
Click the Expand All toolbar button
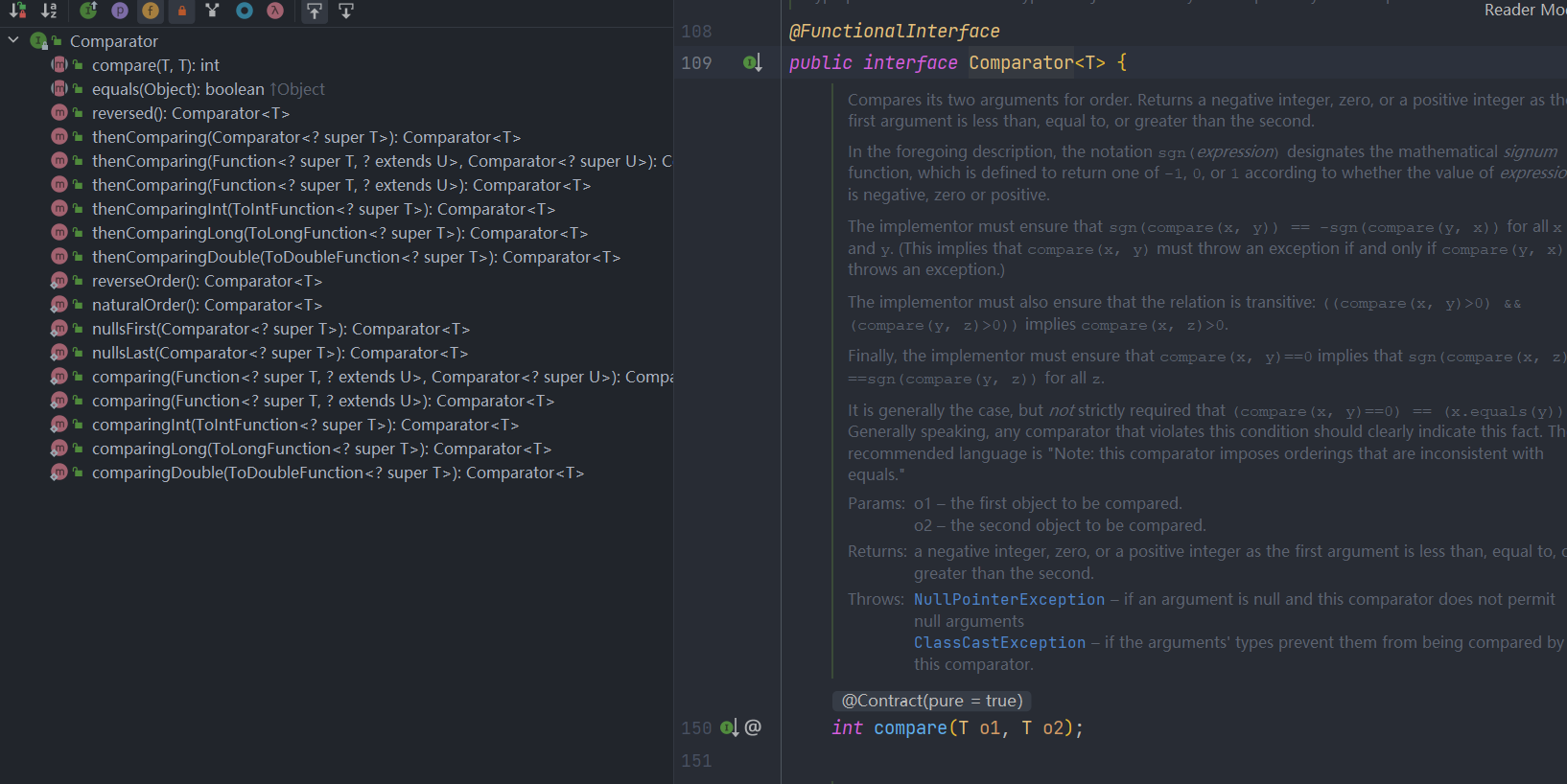pyautogui.click(x=315, y=11)
